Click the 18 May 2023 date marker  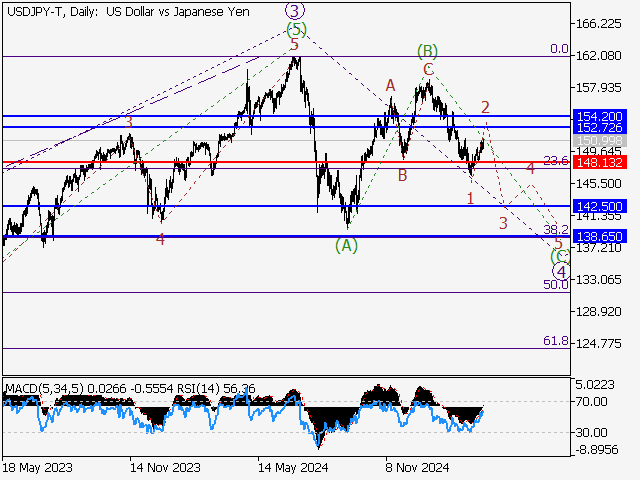36,466
